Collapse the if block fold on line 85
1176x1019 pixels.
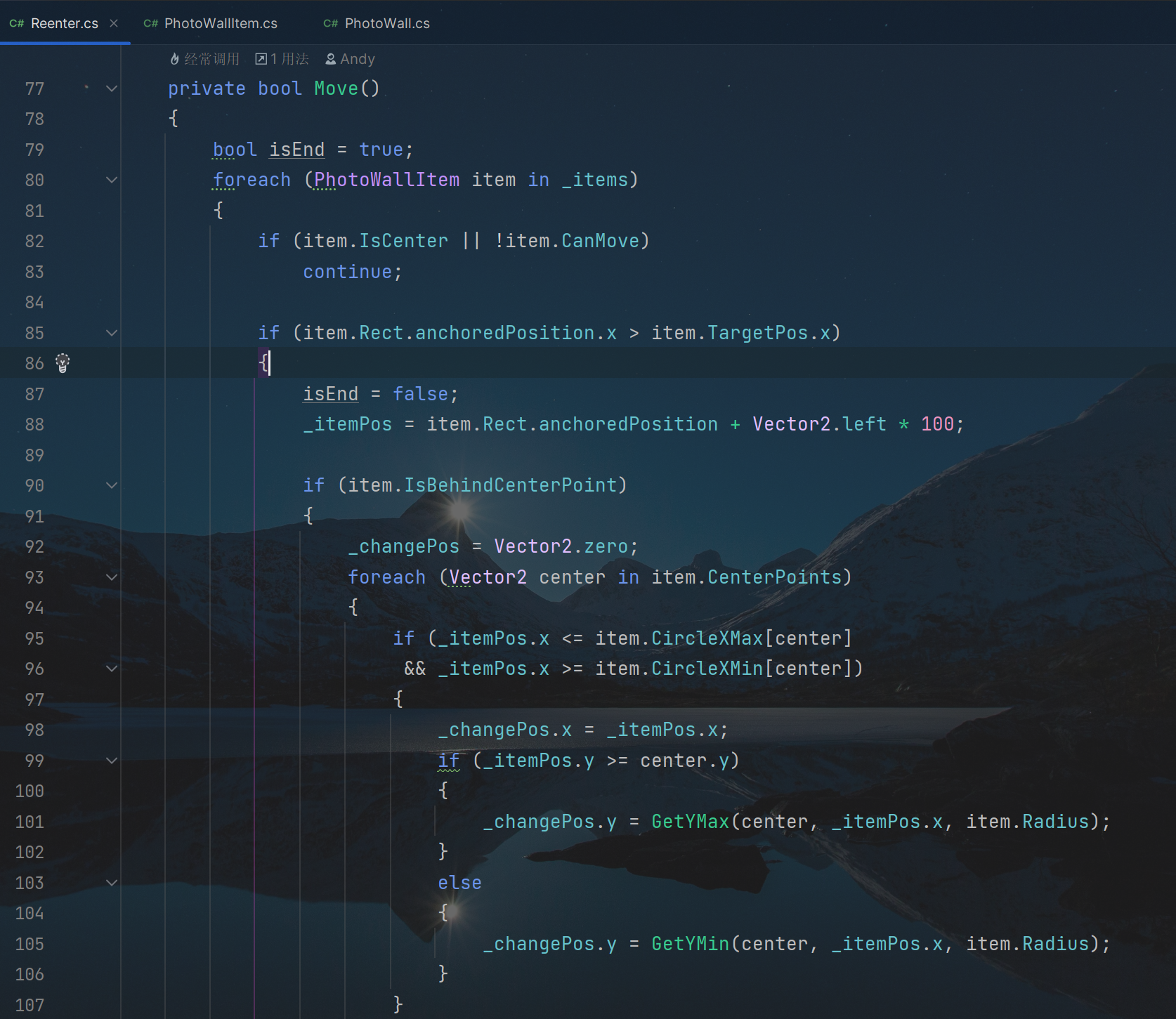click(x=112, y=333)
